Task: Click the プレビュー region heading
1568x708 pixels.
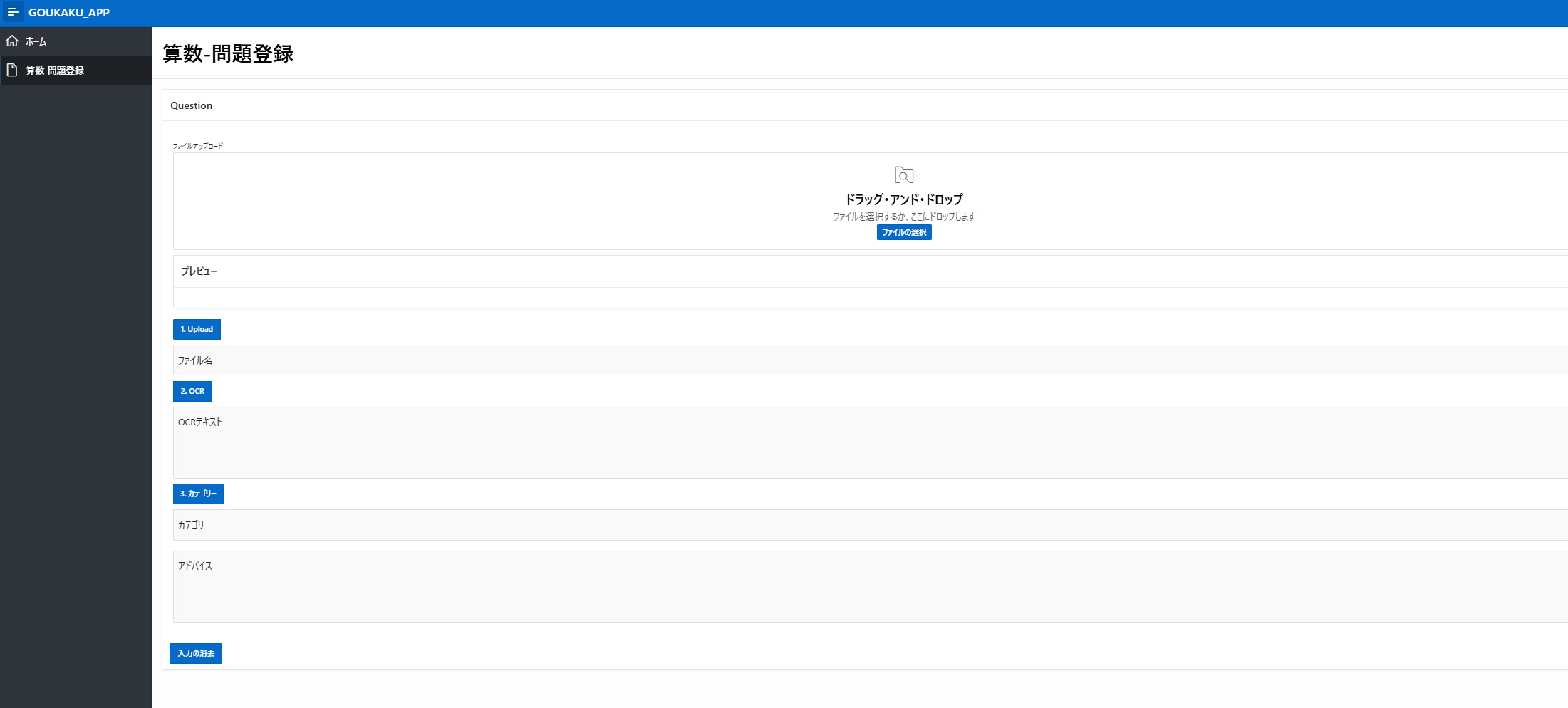Action: 199,271
